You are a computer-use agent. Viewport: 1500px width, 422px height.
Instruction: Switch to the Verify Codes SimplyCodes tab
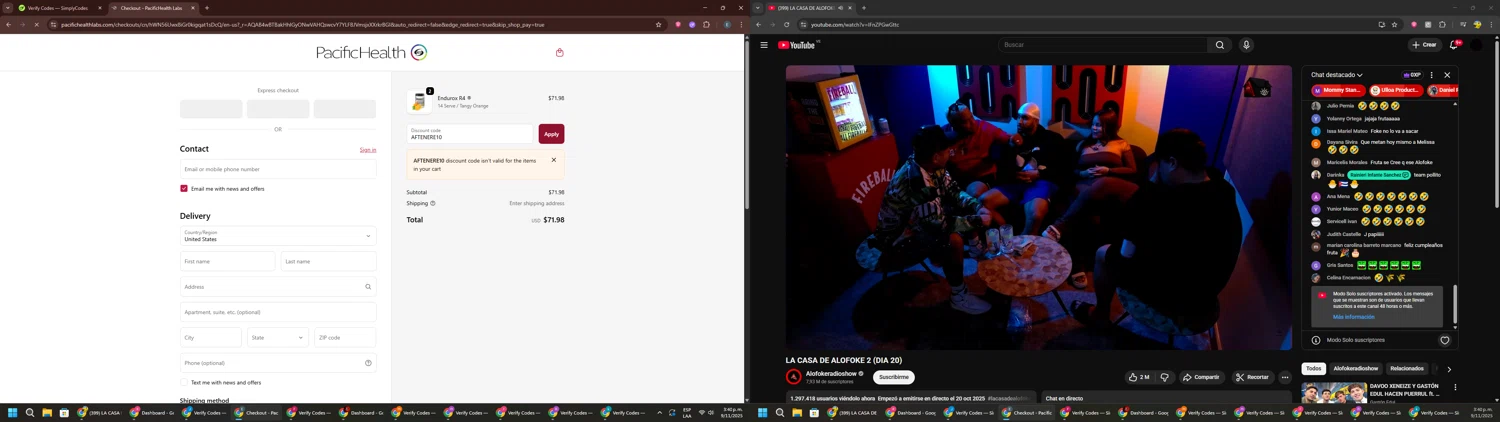pos(59,8)
